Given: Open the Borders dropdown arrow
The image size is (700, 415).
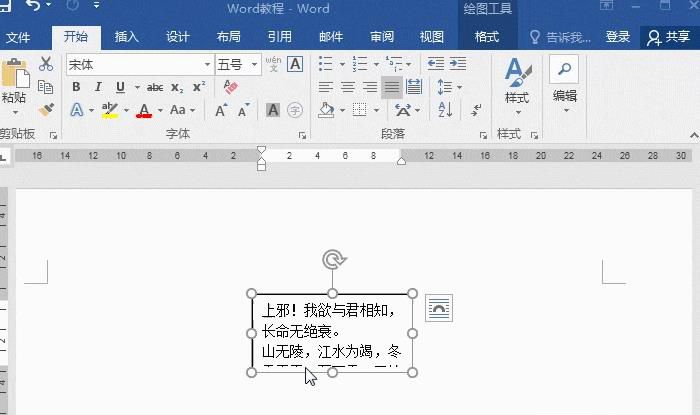Looking at the screenshot, I should 376,110.
